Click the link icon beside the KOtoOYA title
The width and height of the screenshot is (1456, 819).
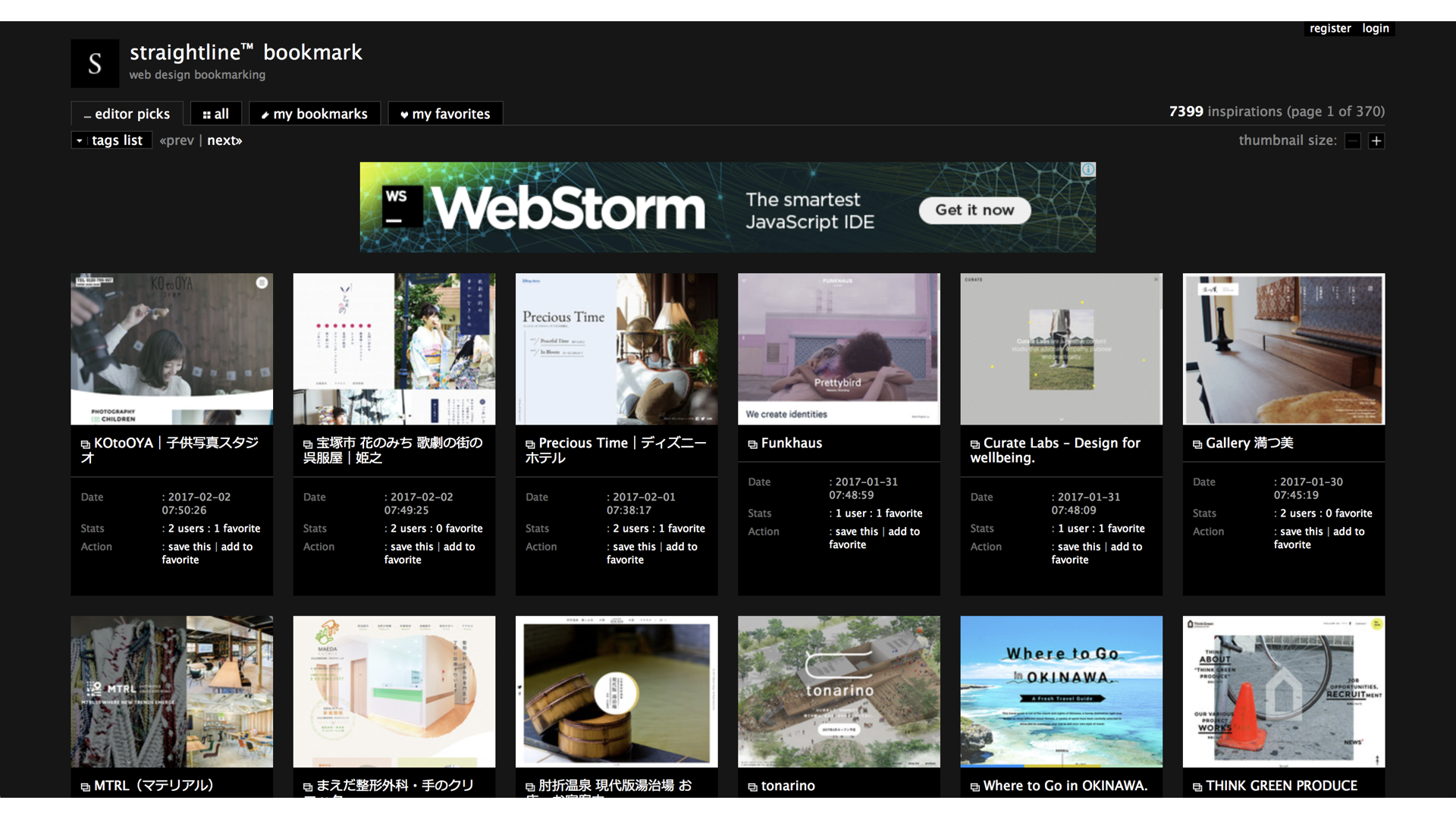(85, 444)
